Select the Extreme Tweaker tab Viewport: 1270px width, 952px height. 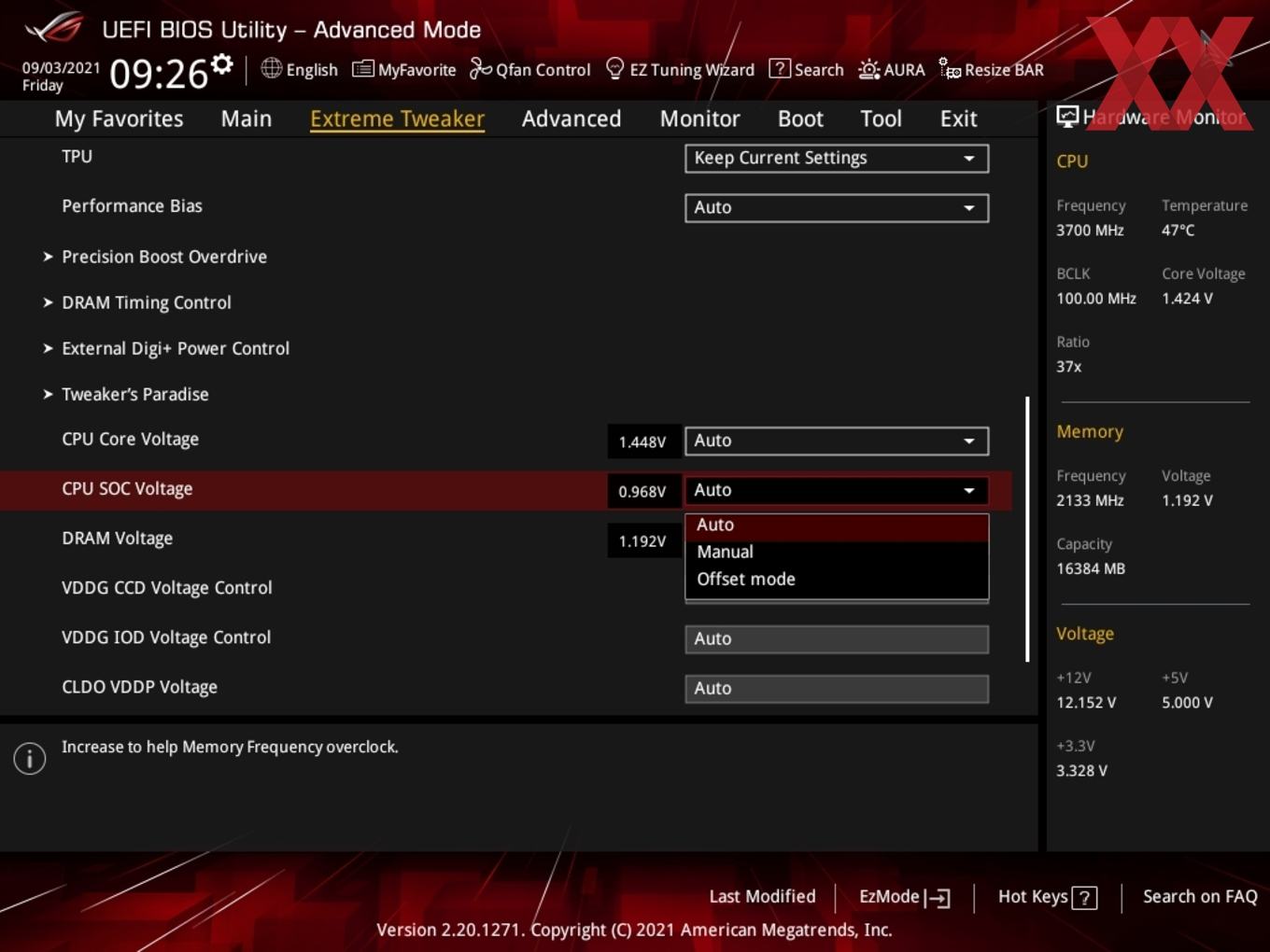(397, 119)
